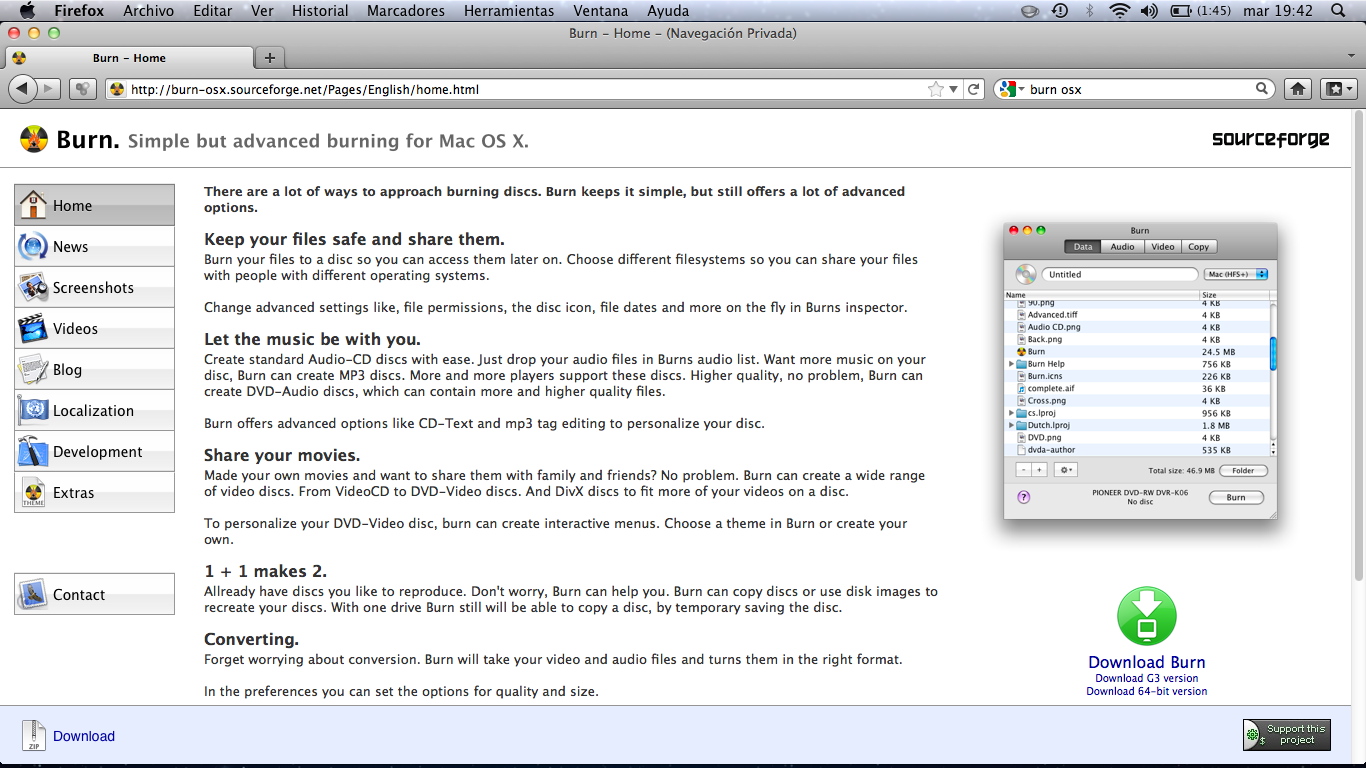Bookmark this page with star icon
Screen dimensions: 1366x768
point(936,89)
